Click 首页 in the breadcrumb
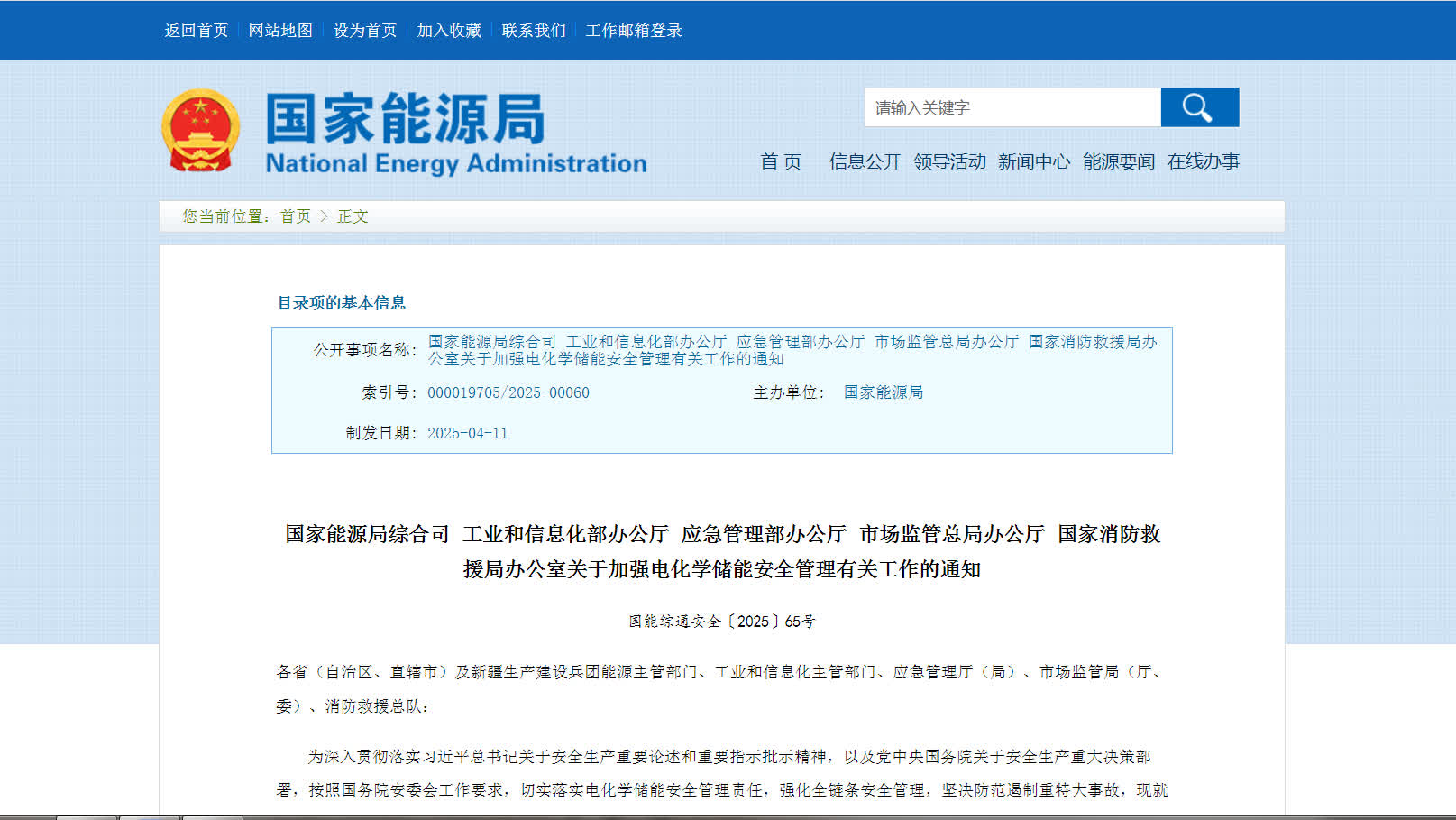This screenshot has width=1456, height=820. click(296, 217)
